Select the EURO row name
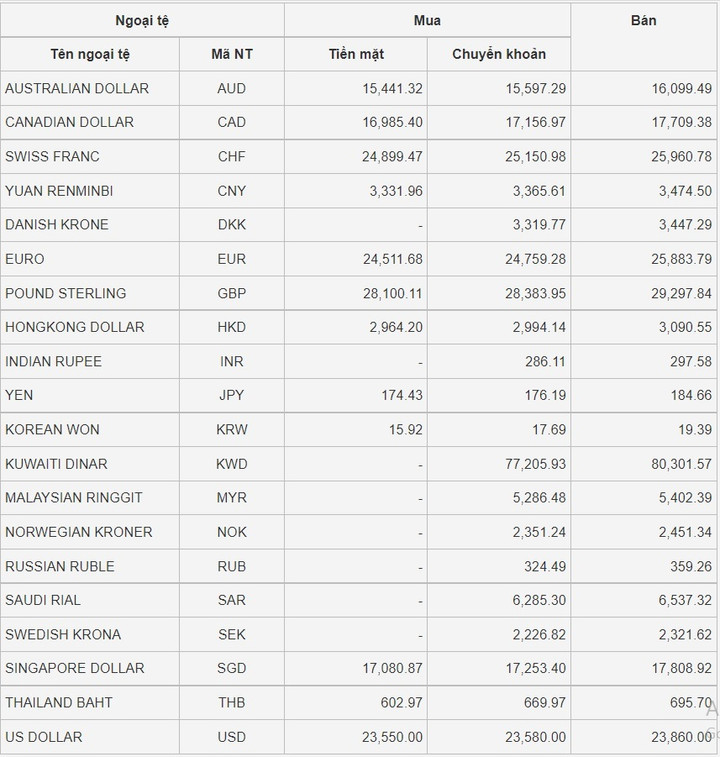 (x=25, y=259)
